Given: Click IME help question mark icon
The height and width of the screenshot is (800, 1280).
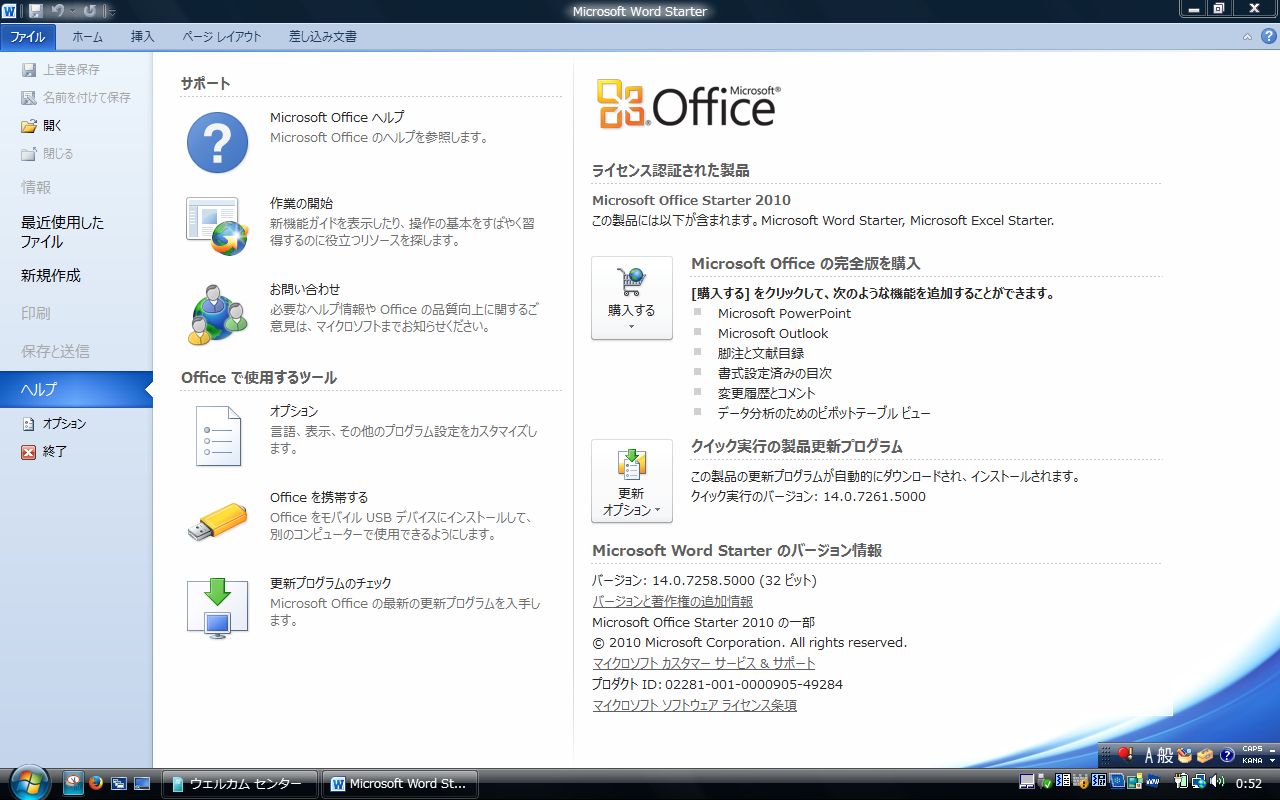Looking at the screenshot, I should [x=1227, y=755].
